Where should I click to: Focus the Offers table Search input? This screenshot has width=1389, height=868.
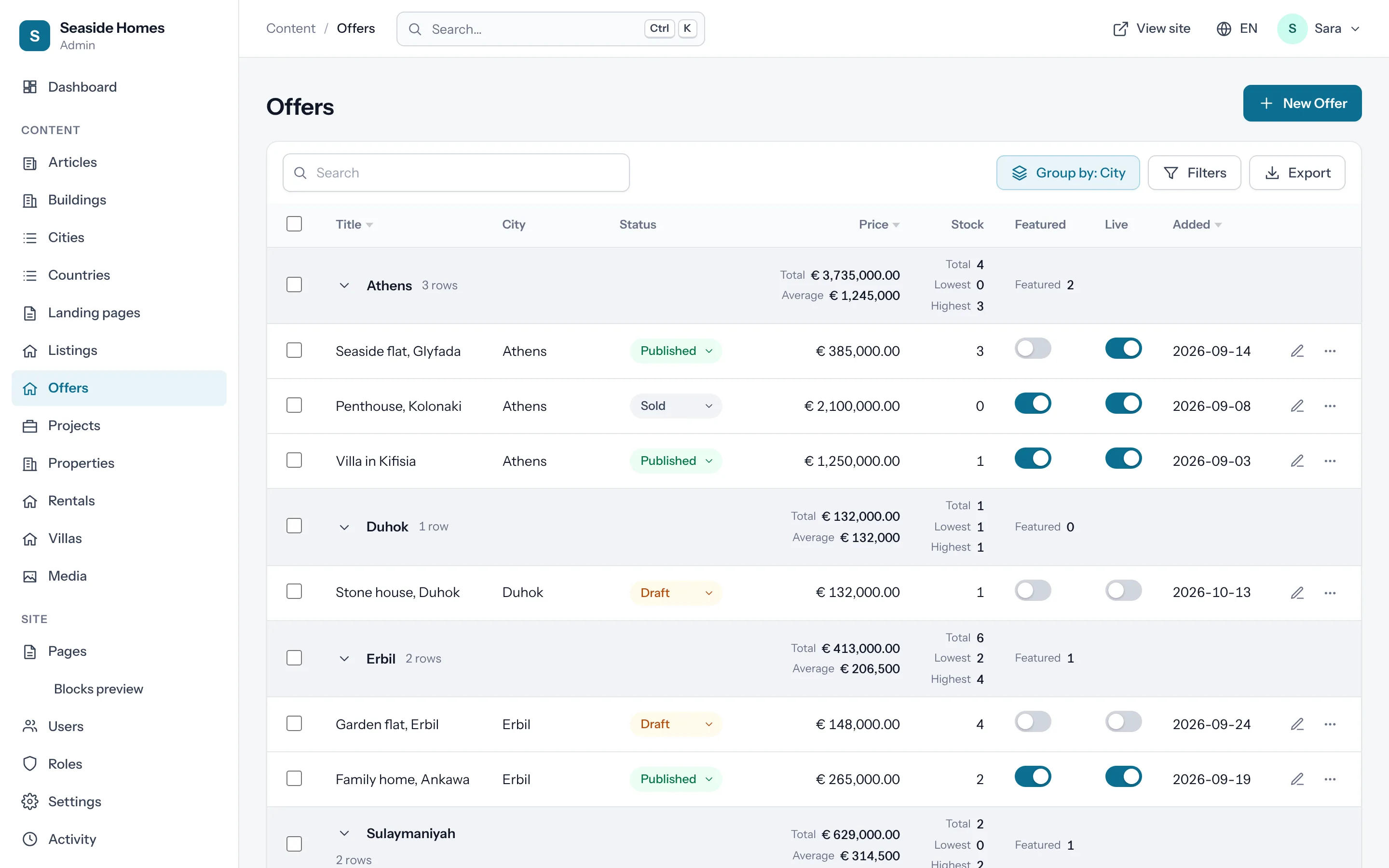point(456,173)
